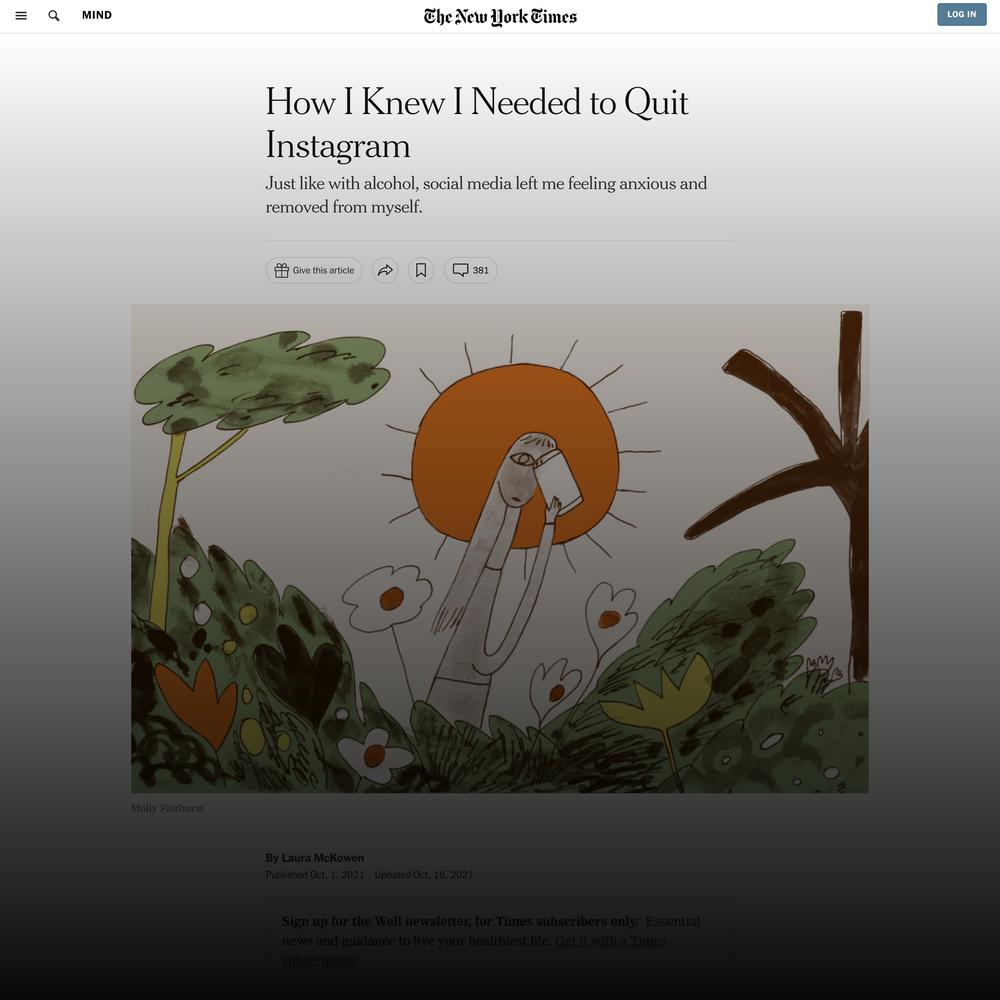
Task: Click the LOG IN button
Action: point(961,14)
